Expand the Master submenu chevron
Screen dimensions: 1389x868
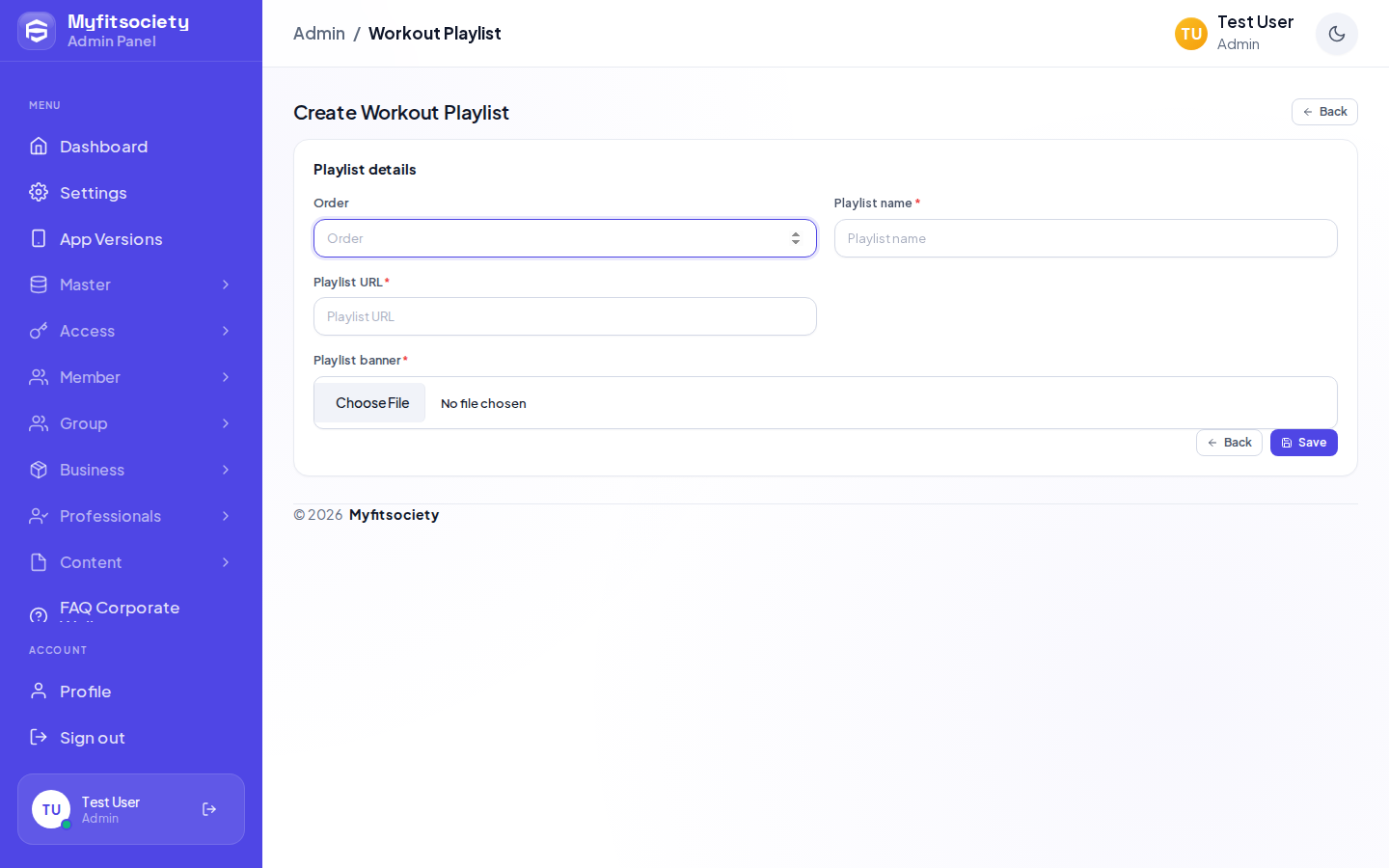(x=226, y=285)
